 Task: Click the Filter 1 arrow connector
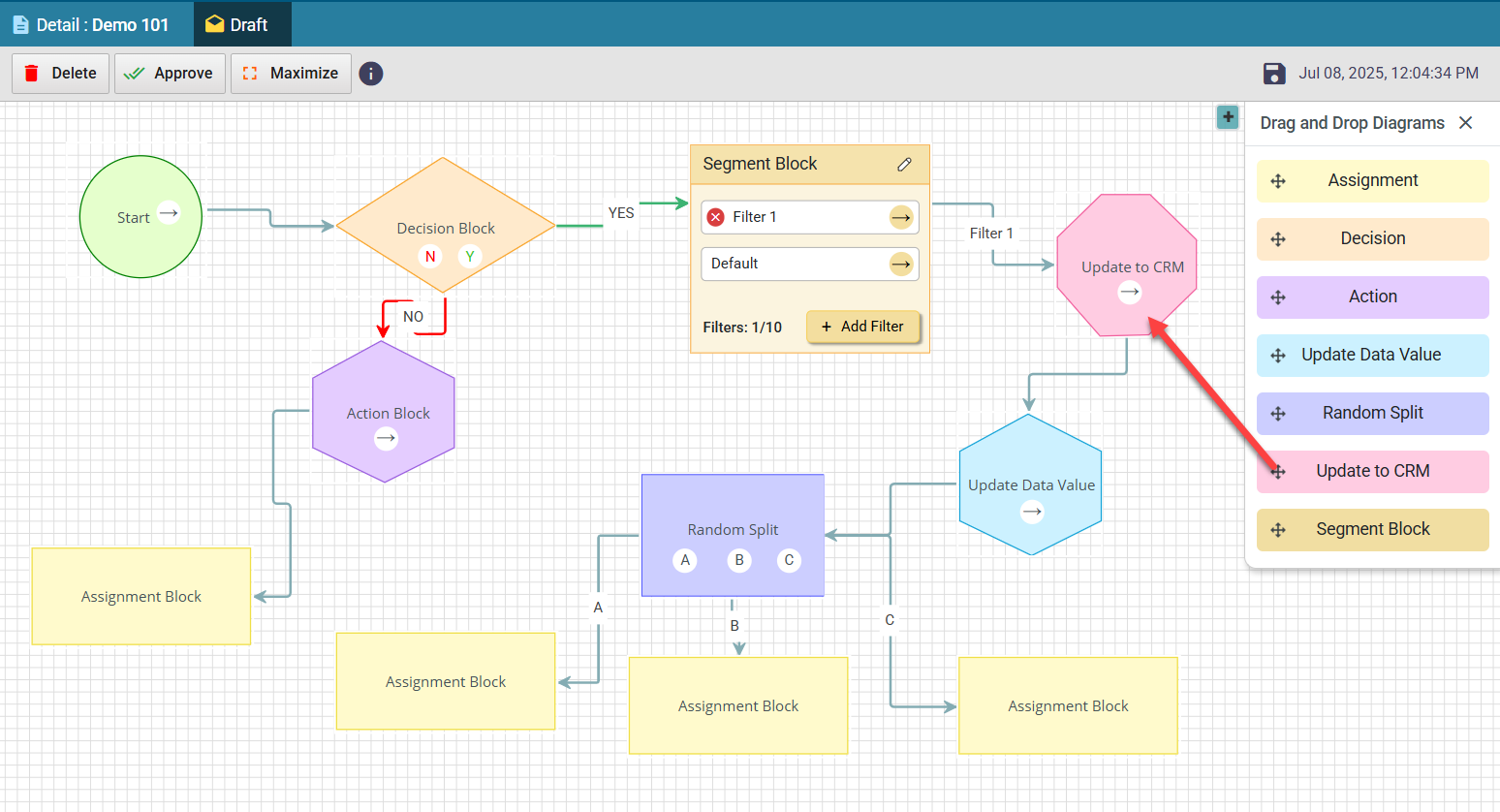[x=901, y=217]
